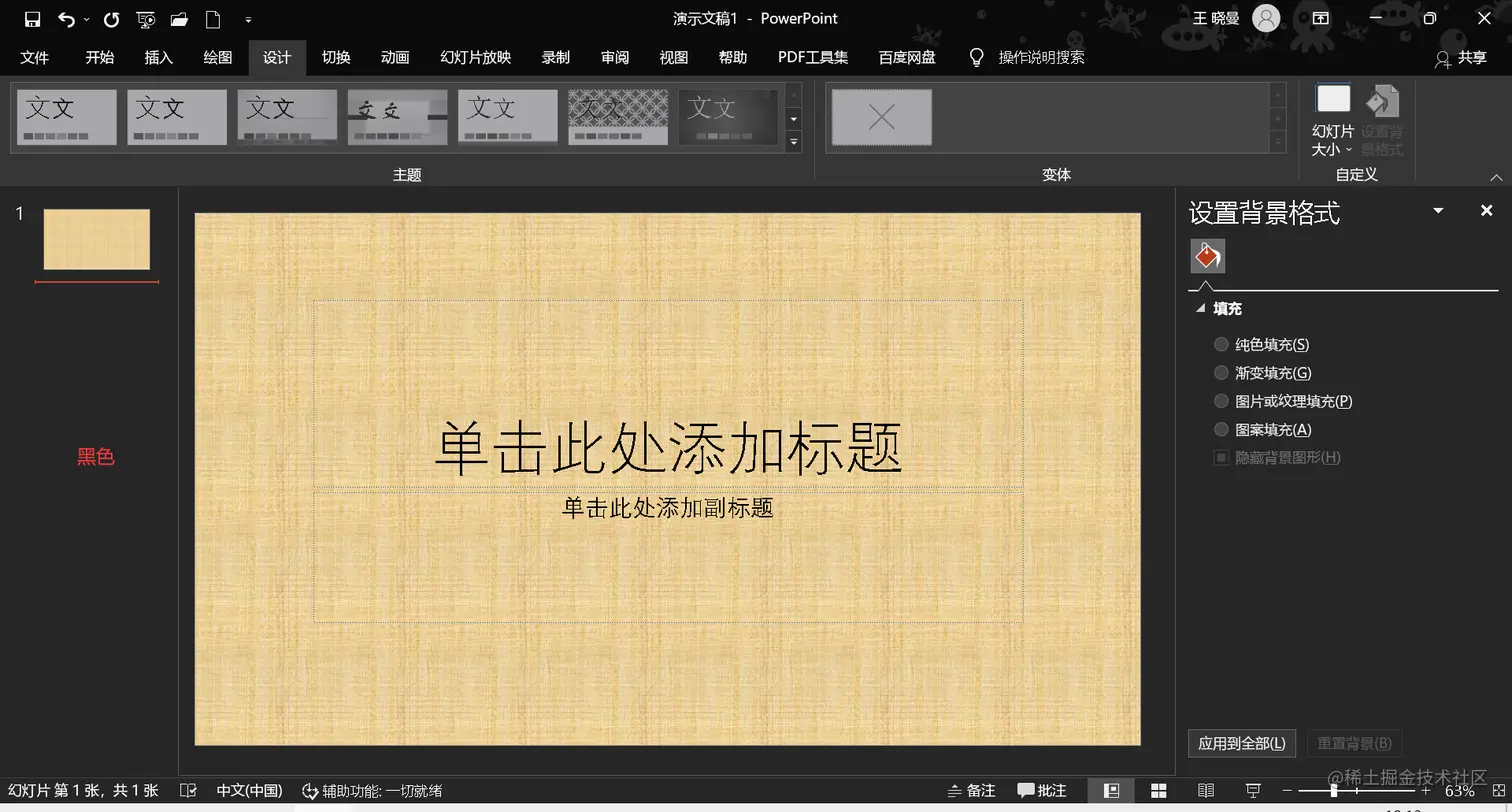Collapse the ribbon with the chevron arrow

[x=1496, y=177]
